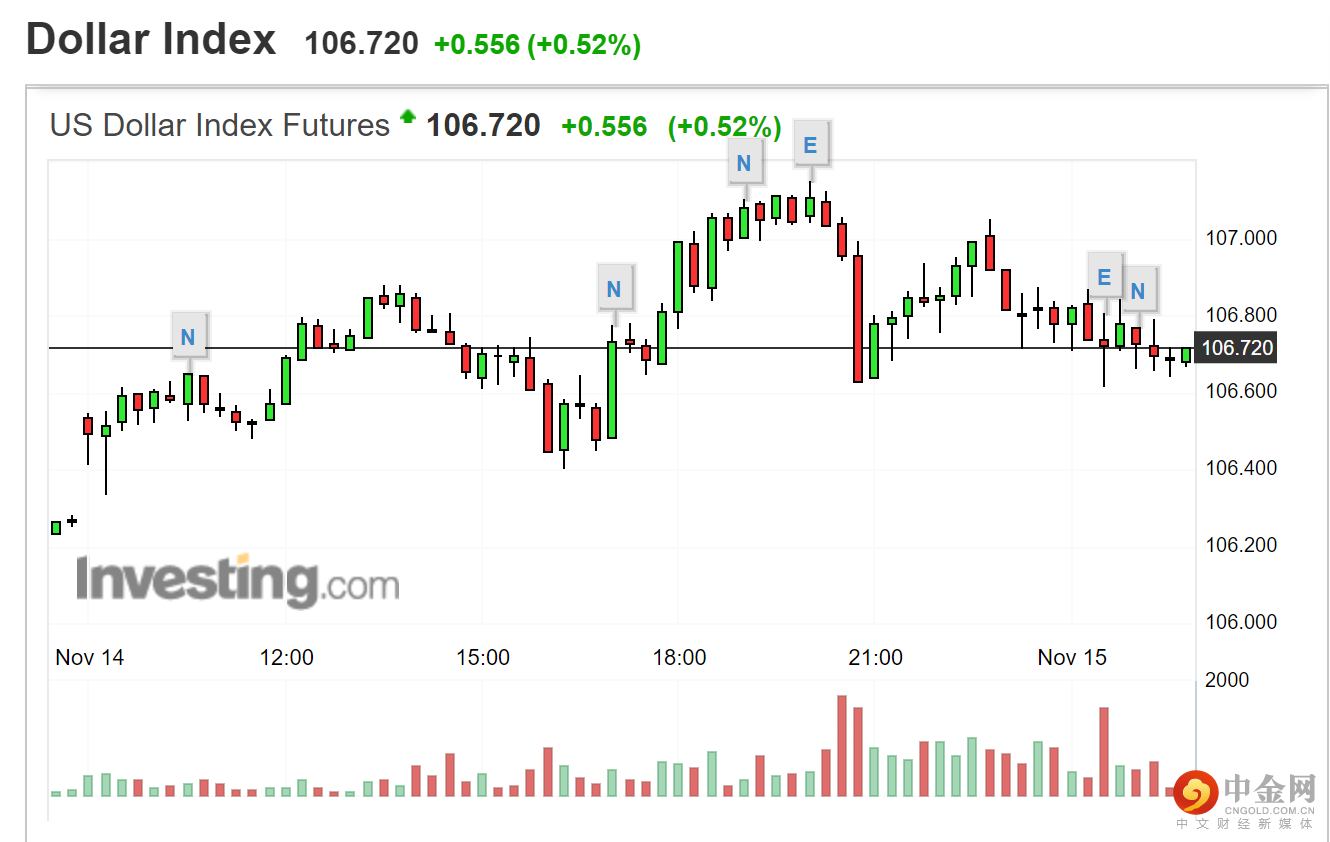The width and height of the screenshot is (1330, 842).
Task: Click the leftmost N news marker
Action: 188,337
